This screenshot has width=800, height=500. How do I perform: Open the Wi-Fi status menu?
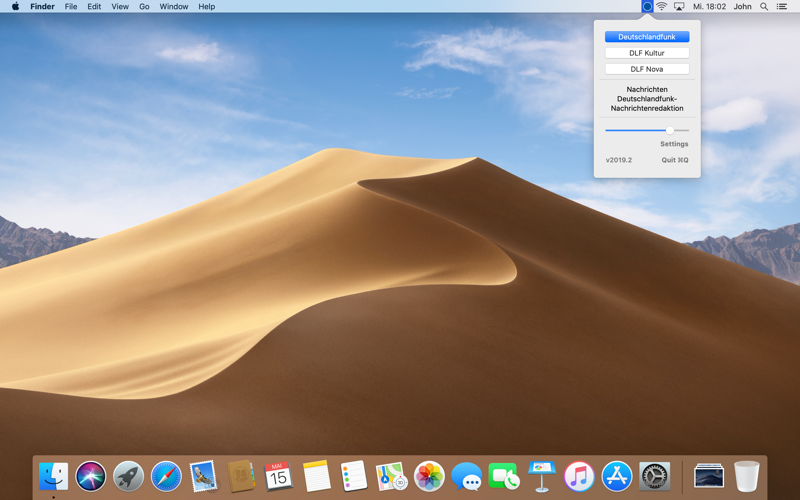coord(662,7)
